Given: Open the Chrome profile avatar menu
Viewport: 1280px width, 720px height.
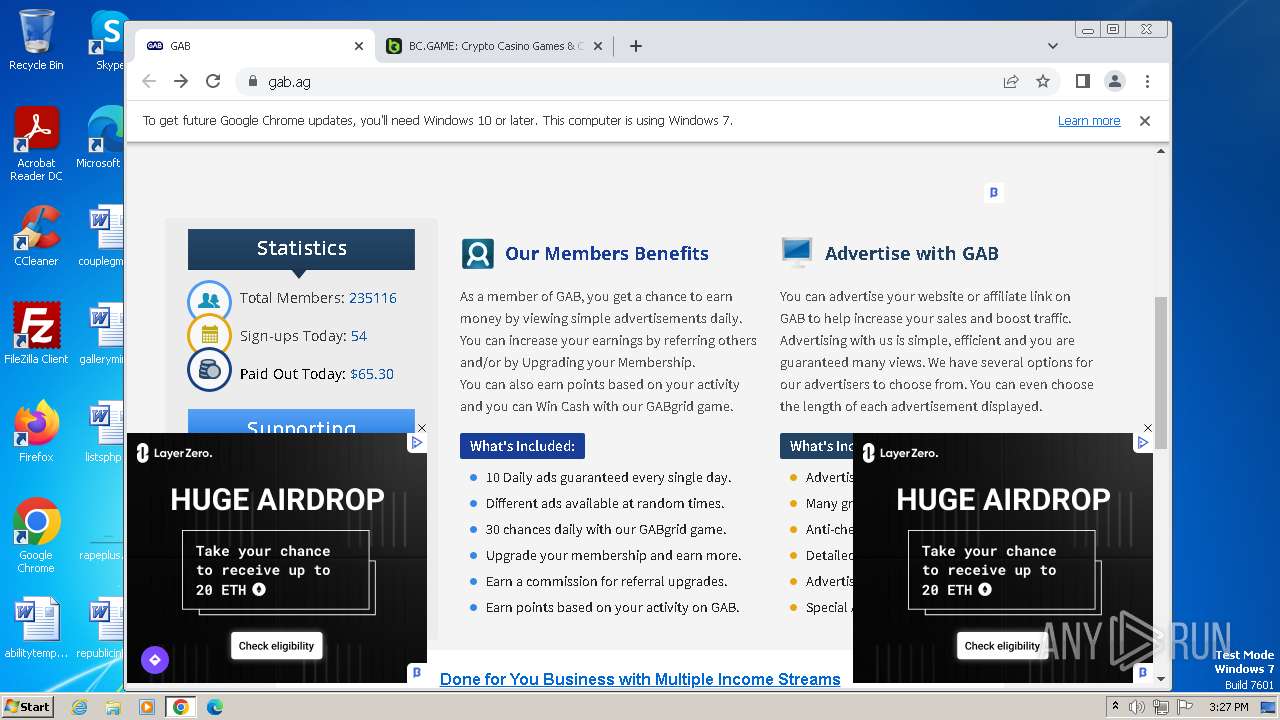Looking at the screenshot, I should point(1114,81).
